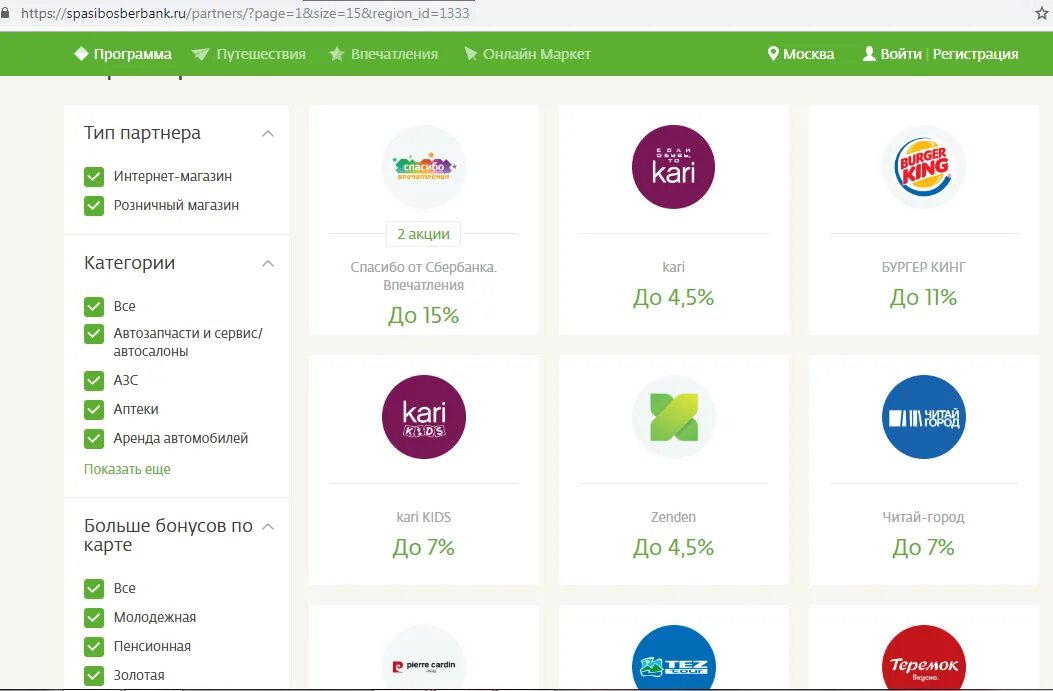Change the city from Москва
The width and height of the screenshot is (1053, 691).
(809, 54)
